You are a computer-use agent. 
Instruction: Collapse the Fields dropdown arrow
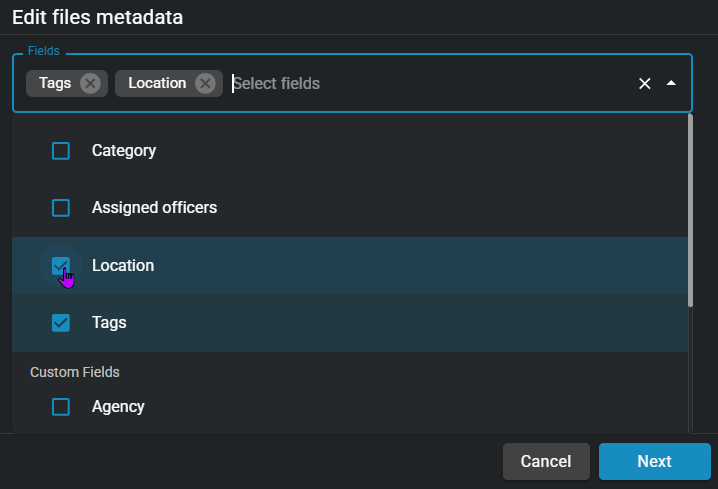671,83
